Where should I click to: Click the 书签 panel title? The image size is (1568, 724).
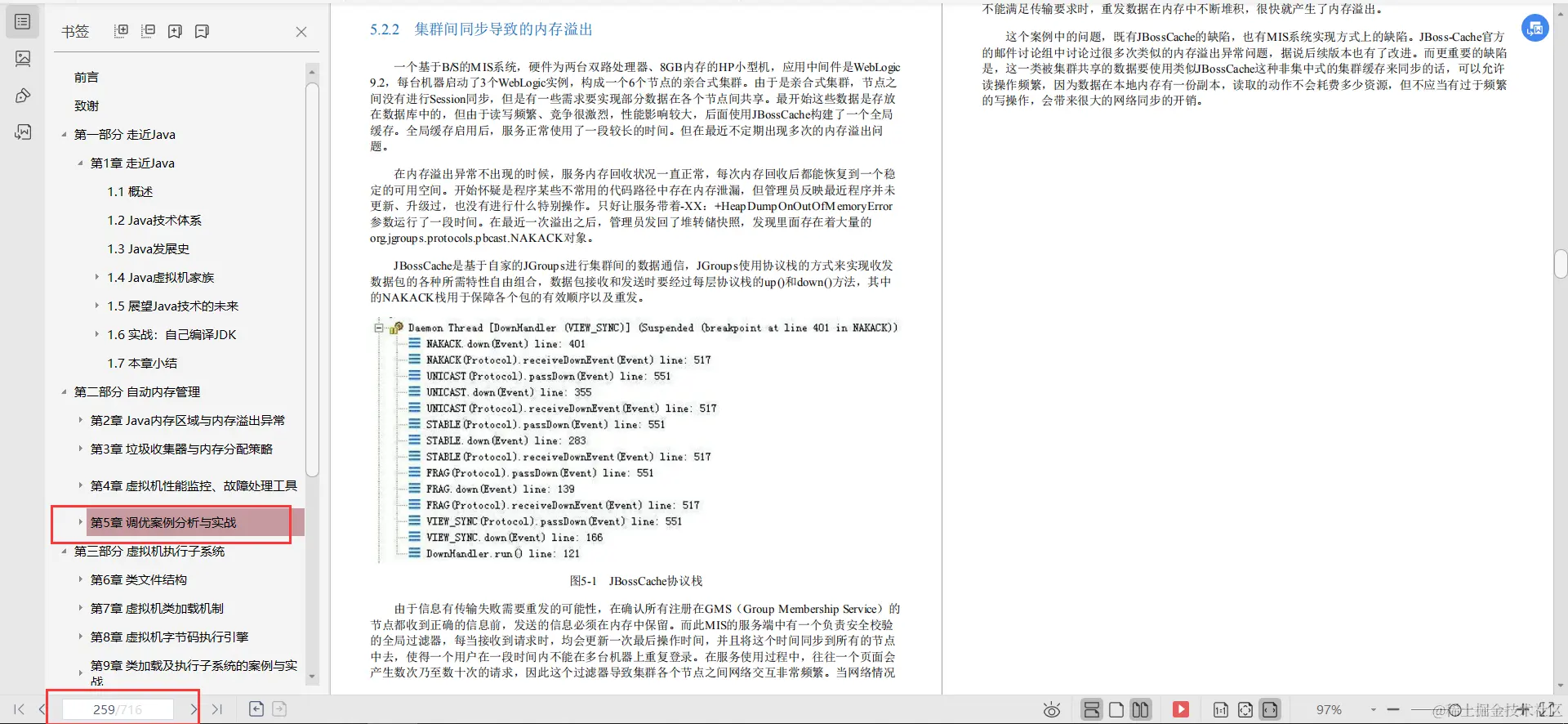tap(75, 31)
